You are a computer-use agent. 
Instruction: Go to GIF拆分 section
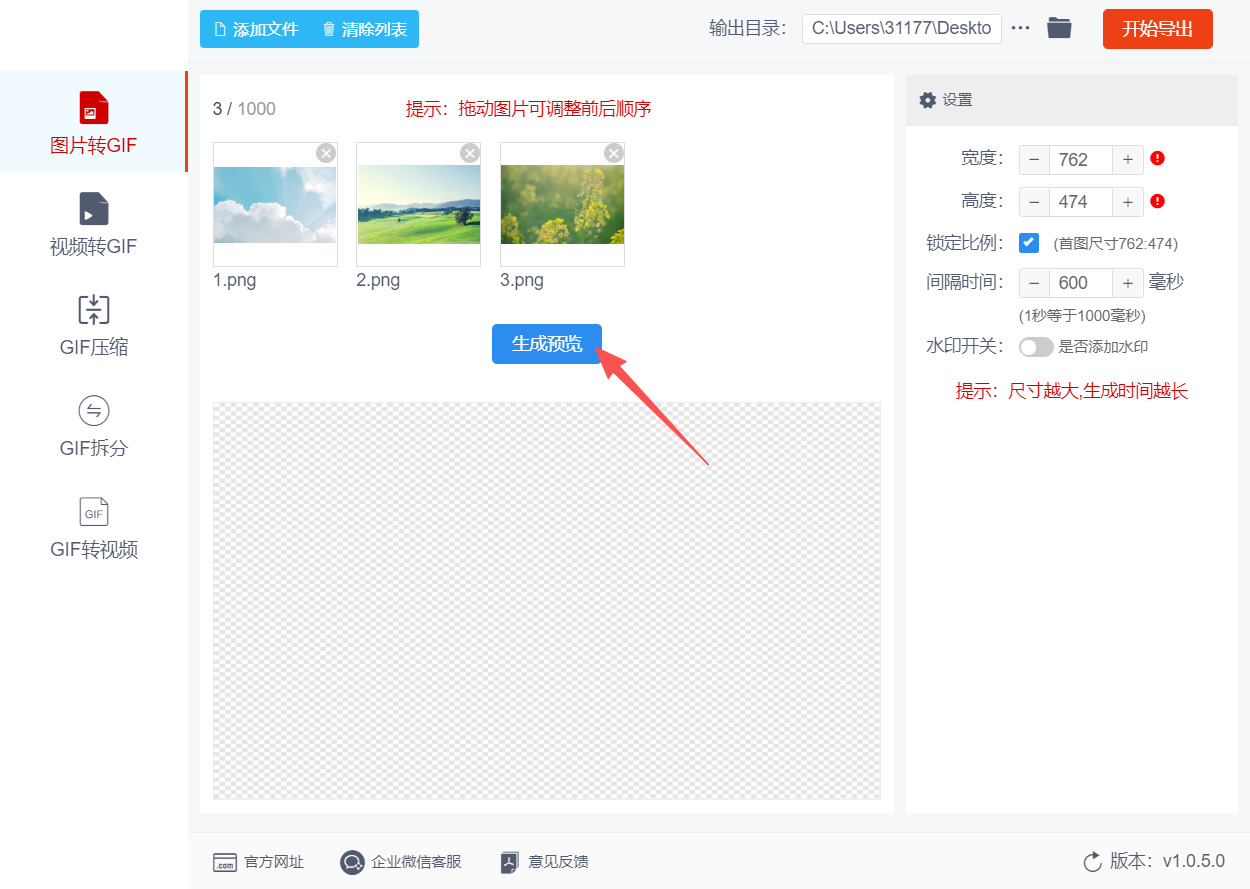click(93, 426)
